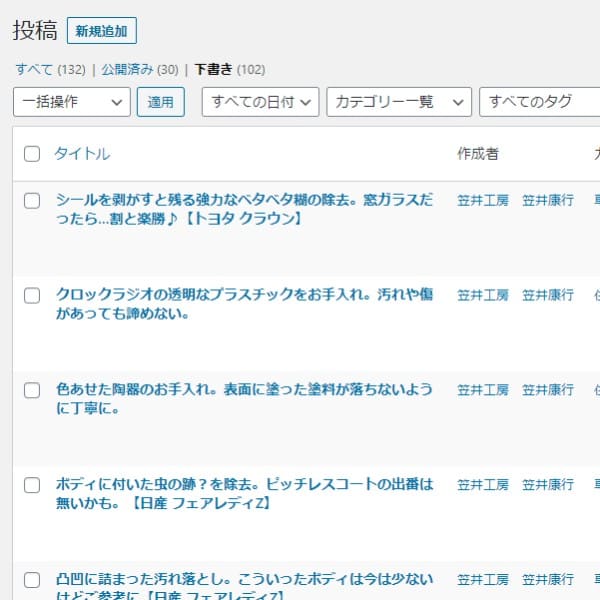Viewport: 600px width, 600px height.
Task: Sort posts by タイトル column header
Action: (82, 154)
